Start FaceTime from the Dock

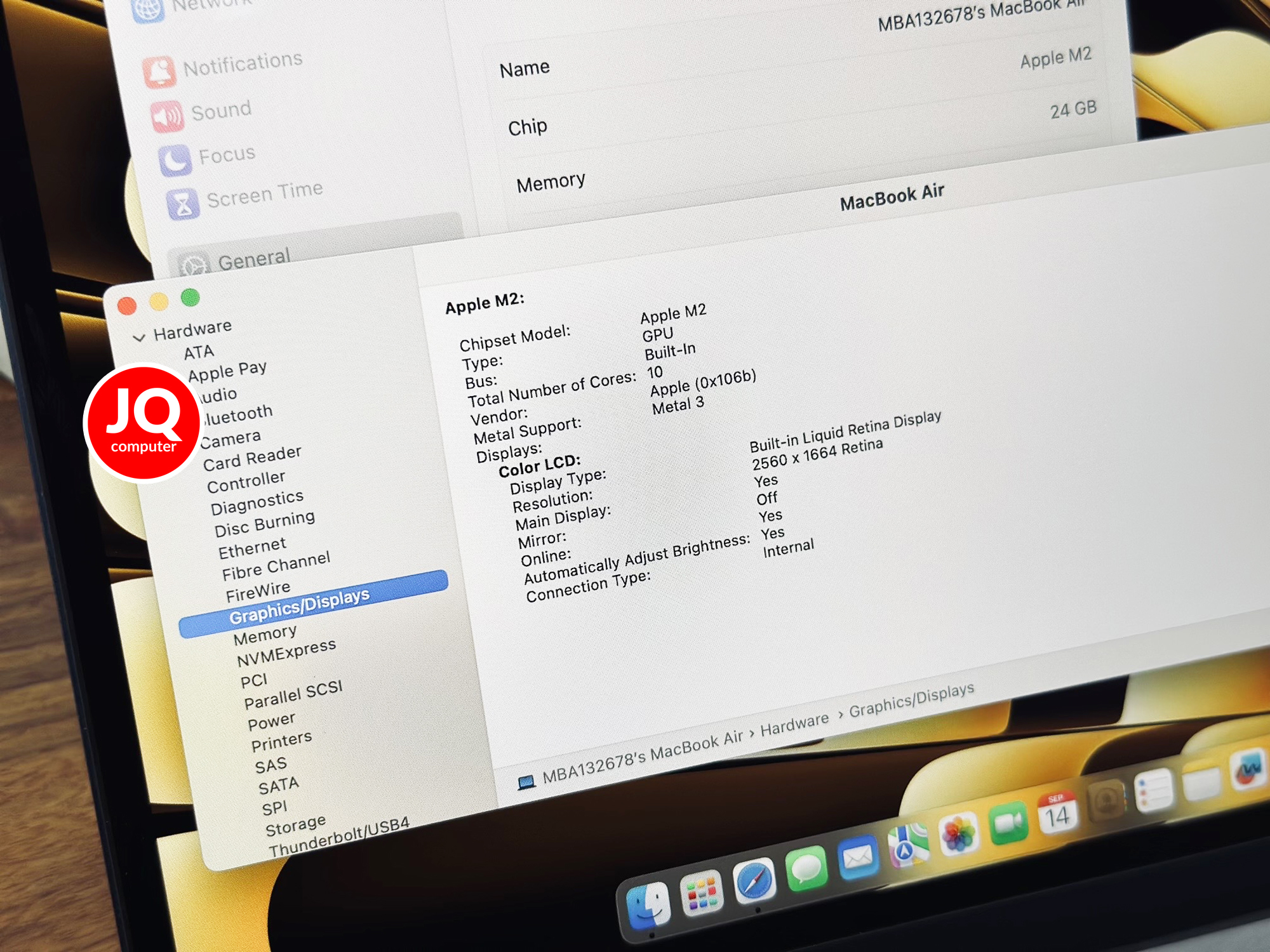click(x=1008, y=823)
